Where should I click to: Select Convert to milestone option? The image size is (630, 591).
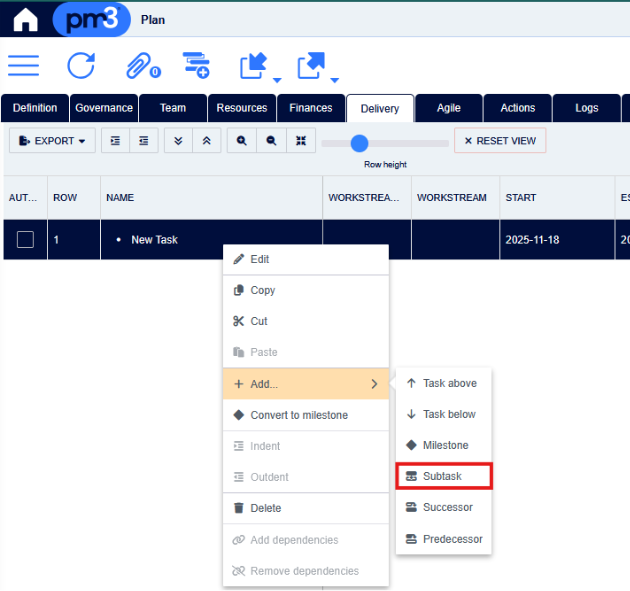[298, 415]
